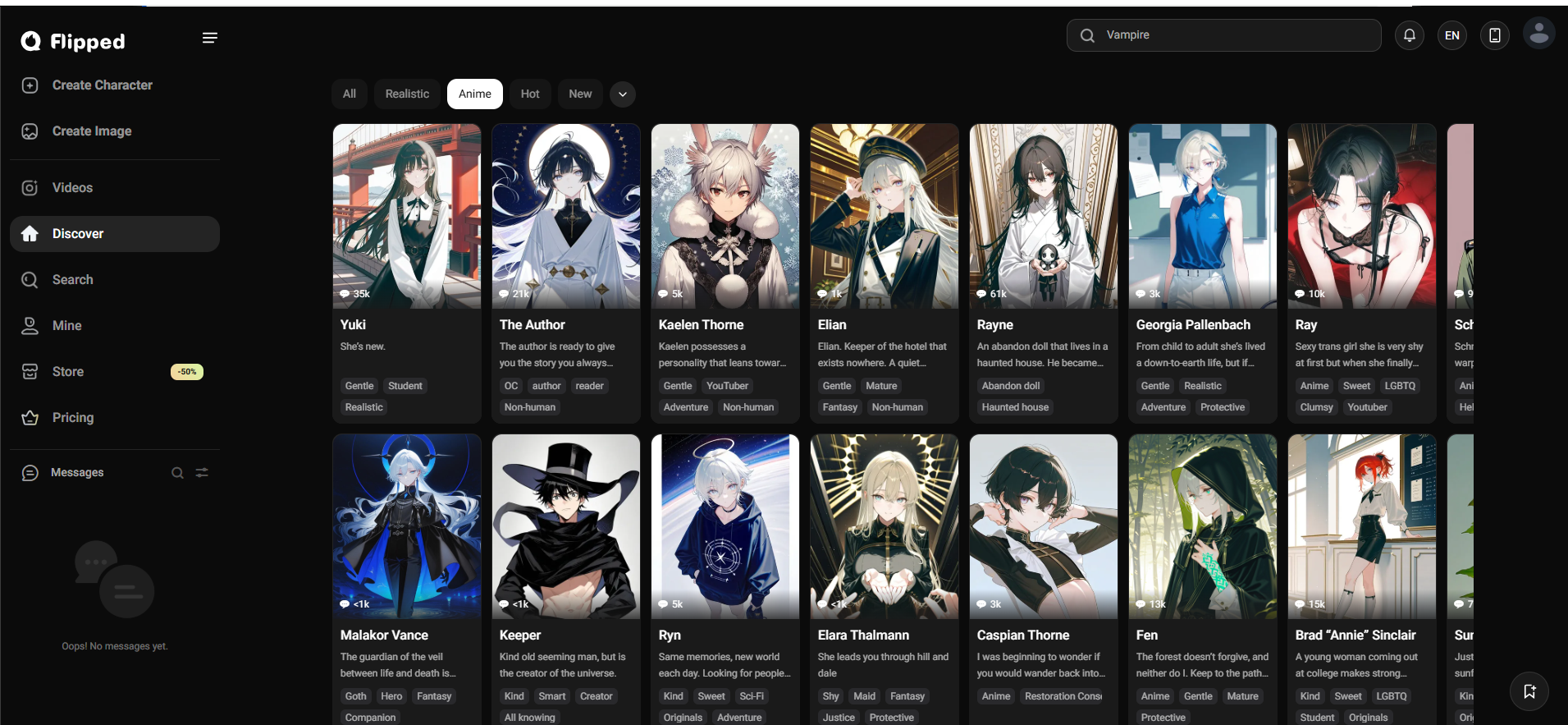Switch language with the EN button

(x=1452, y=35)
